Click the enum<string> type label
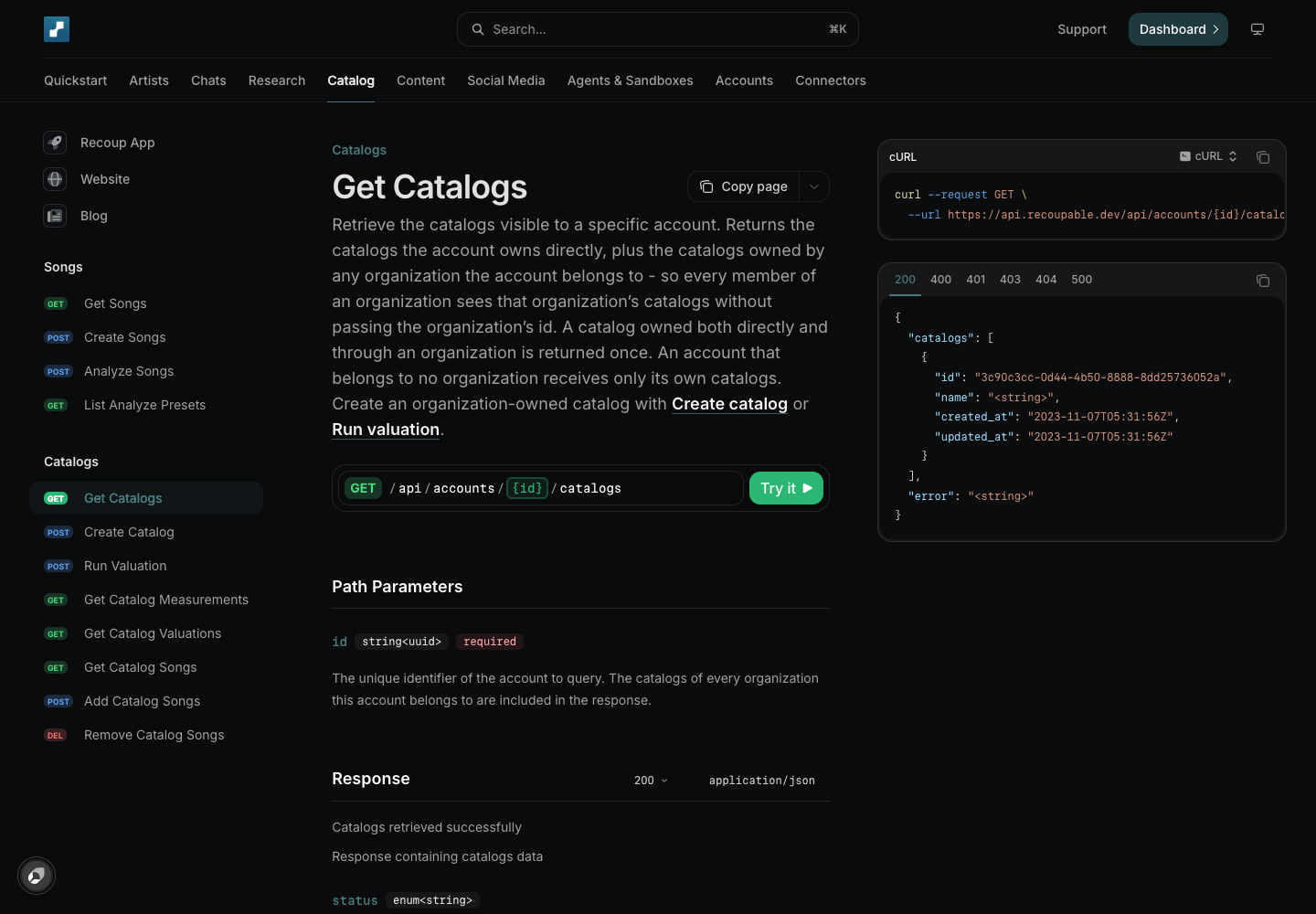The image size is (1316, 914). 432,900
